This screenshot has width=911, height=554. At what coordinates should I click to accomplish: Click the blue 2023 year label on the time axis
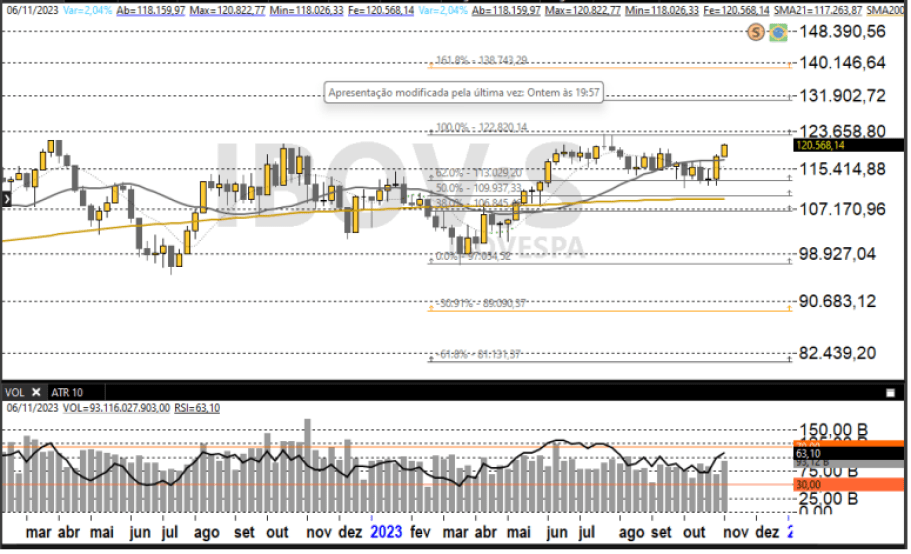tap(386, 533)
